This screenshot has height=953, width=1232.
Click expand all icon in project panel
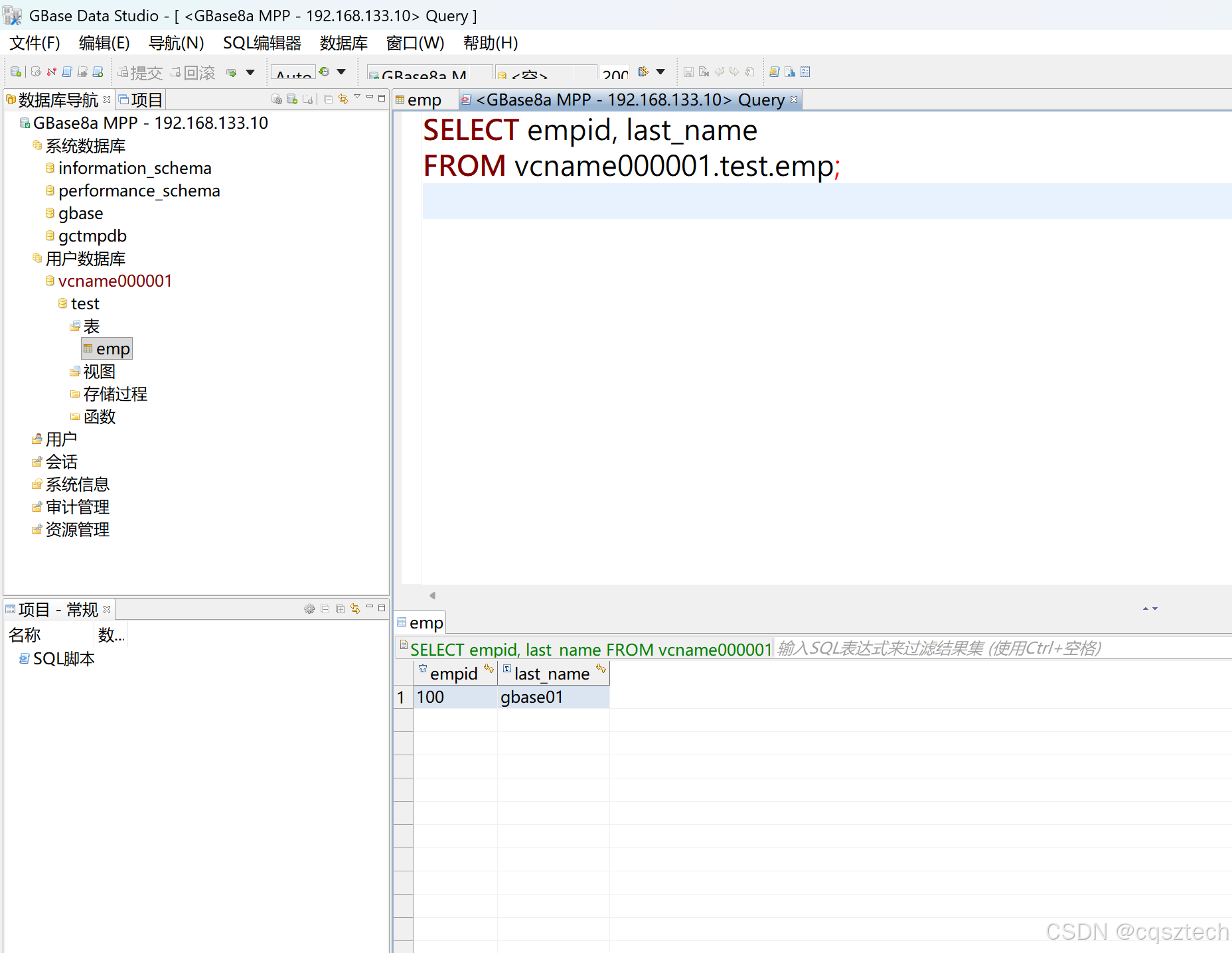pyautogui.click(x=340, y=609)
